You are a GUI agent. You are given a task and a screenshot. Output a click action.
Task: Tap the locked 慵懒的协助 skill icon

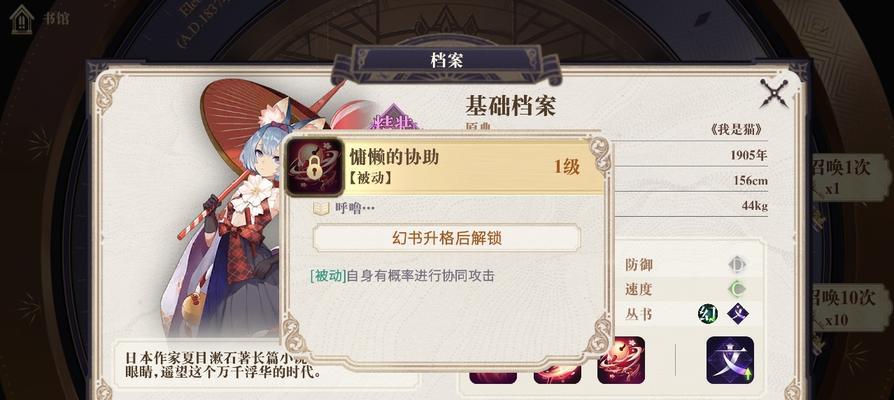(x=314, y=167)
